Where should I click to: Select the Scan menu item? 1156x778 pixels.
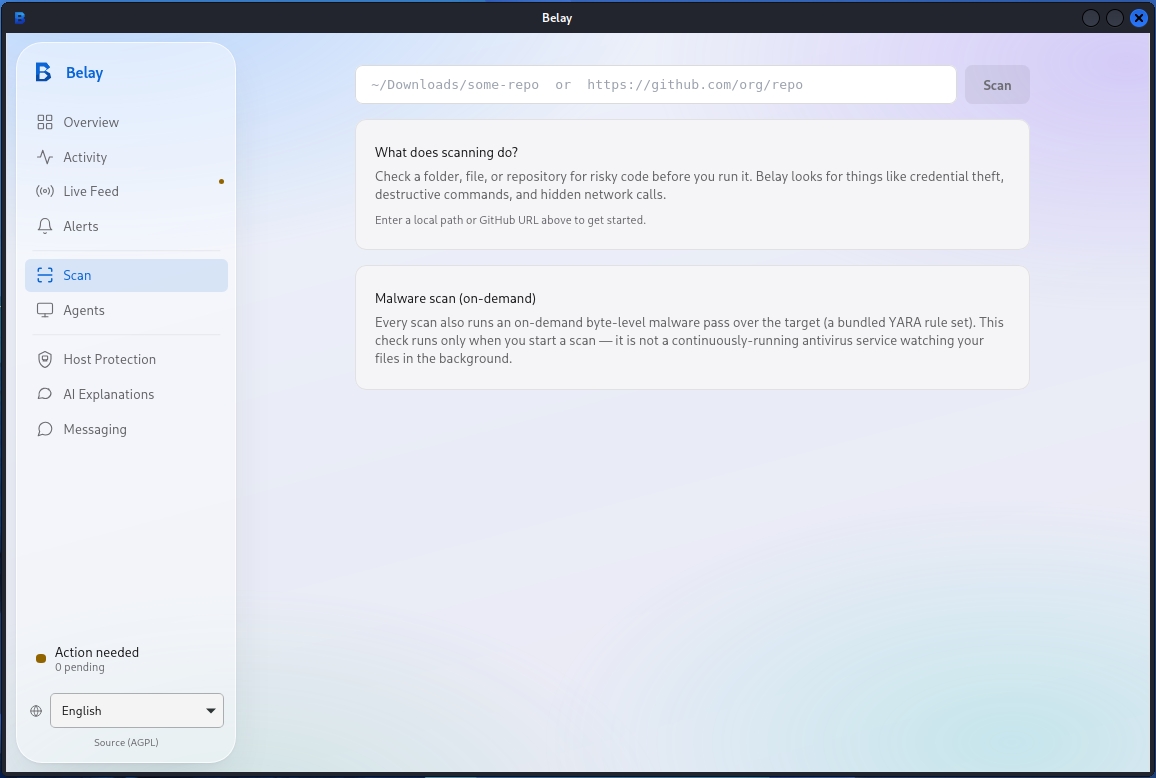pyautogui.click(x=126, y=275)
